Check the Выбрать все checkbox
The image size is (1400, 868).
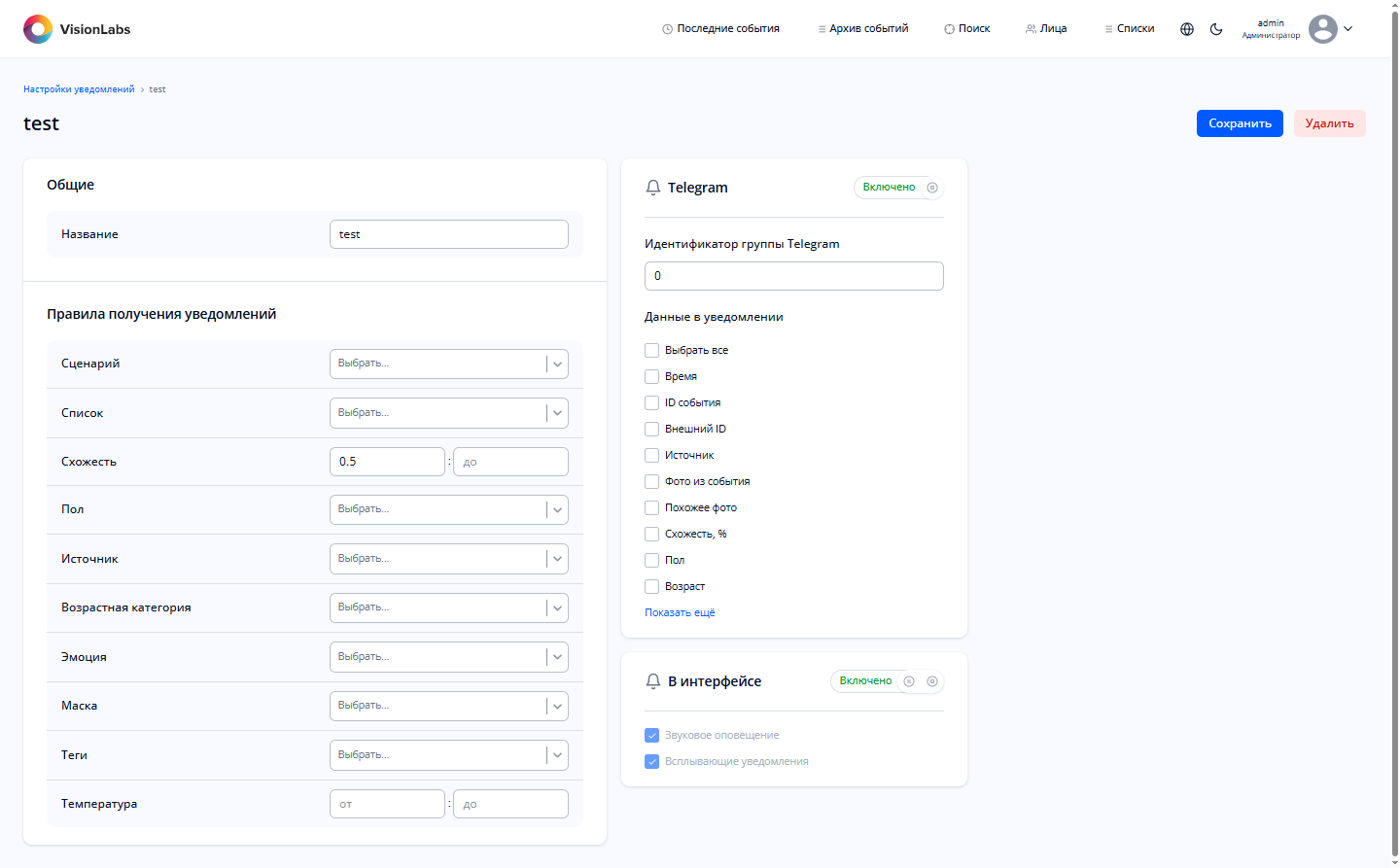(x=652, y=350)
